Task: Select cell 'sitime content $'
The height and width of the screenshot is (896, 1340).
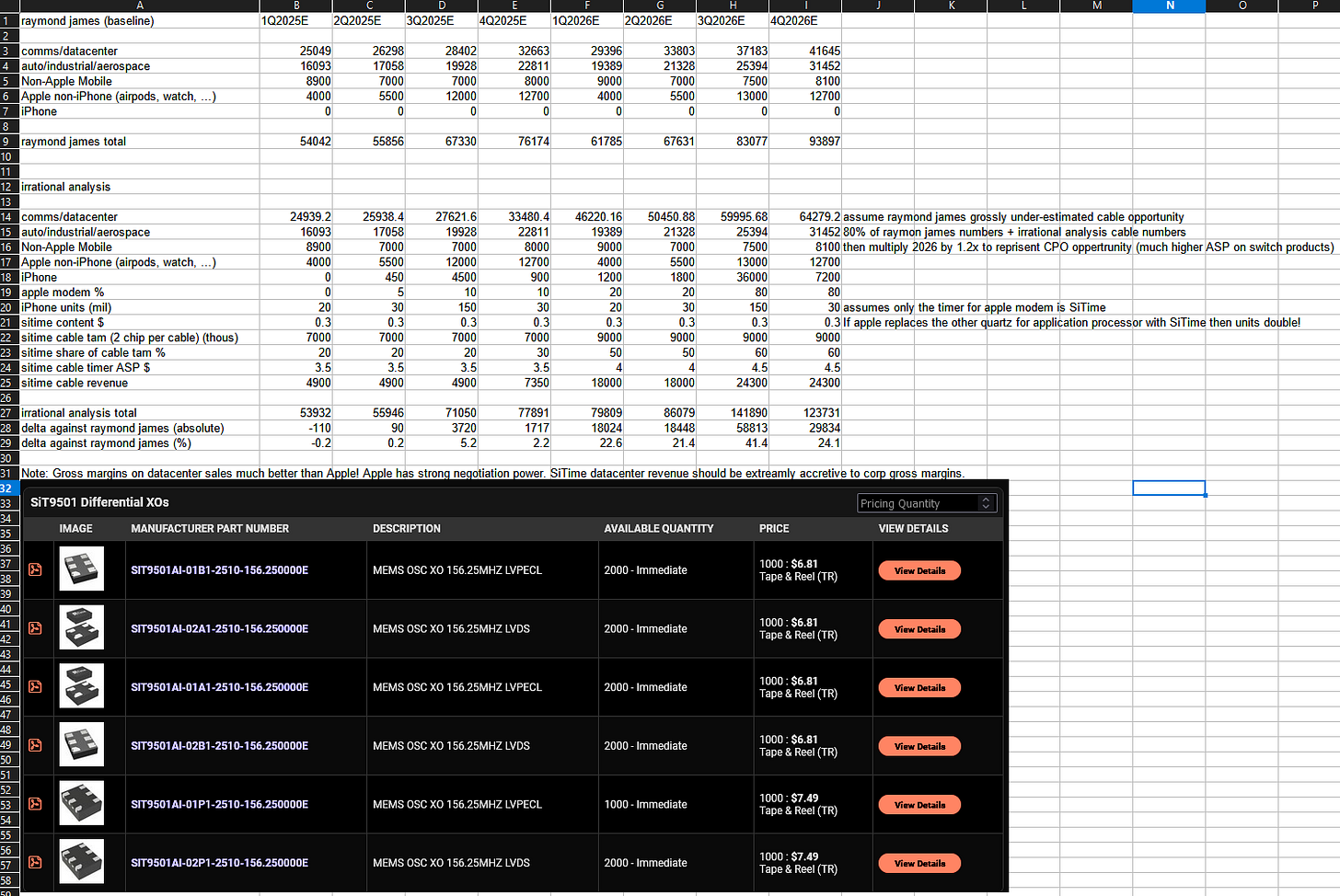Action: [x=140, y=323]
